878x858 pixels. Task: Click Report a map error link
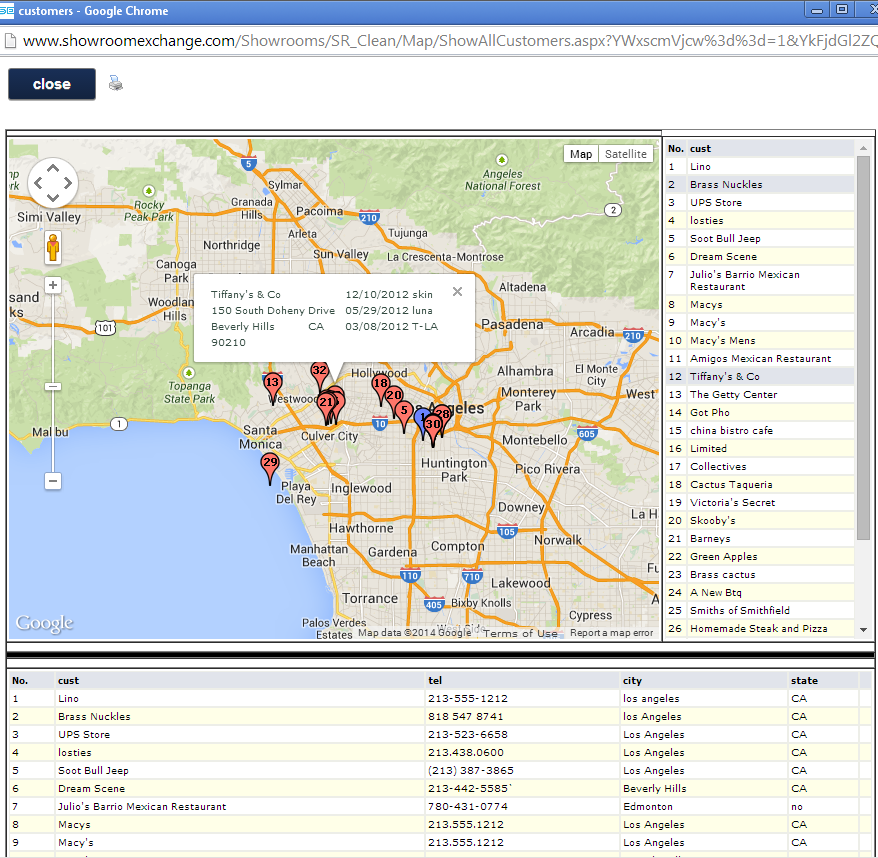pos(611,633)
